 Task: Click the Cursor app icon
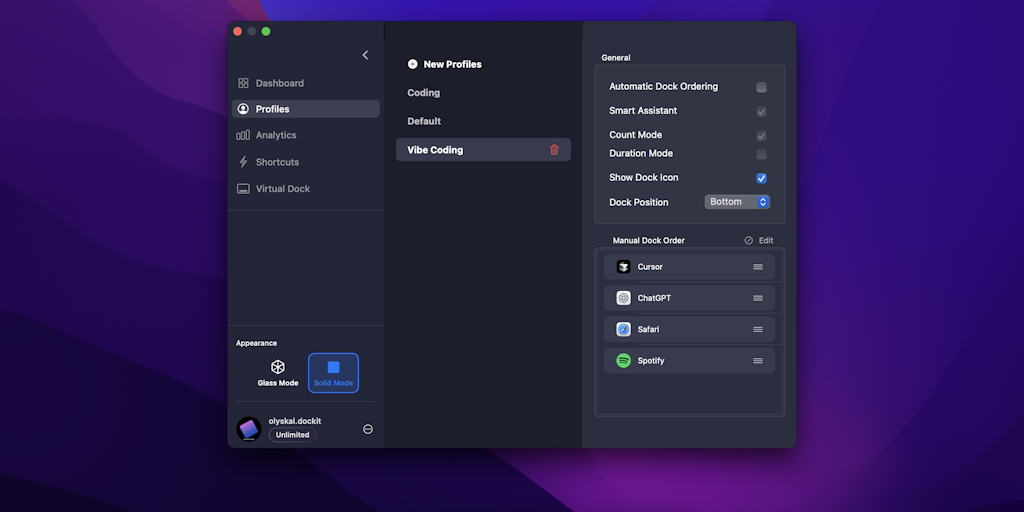tap(624, 266)
